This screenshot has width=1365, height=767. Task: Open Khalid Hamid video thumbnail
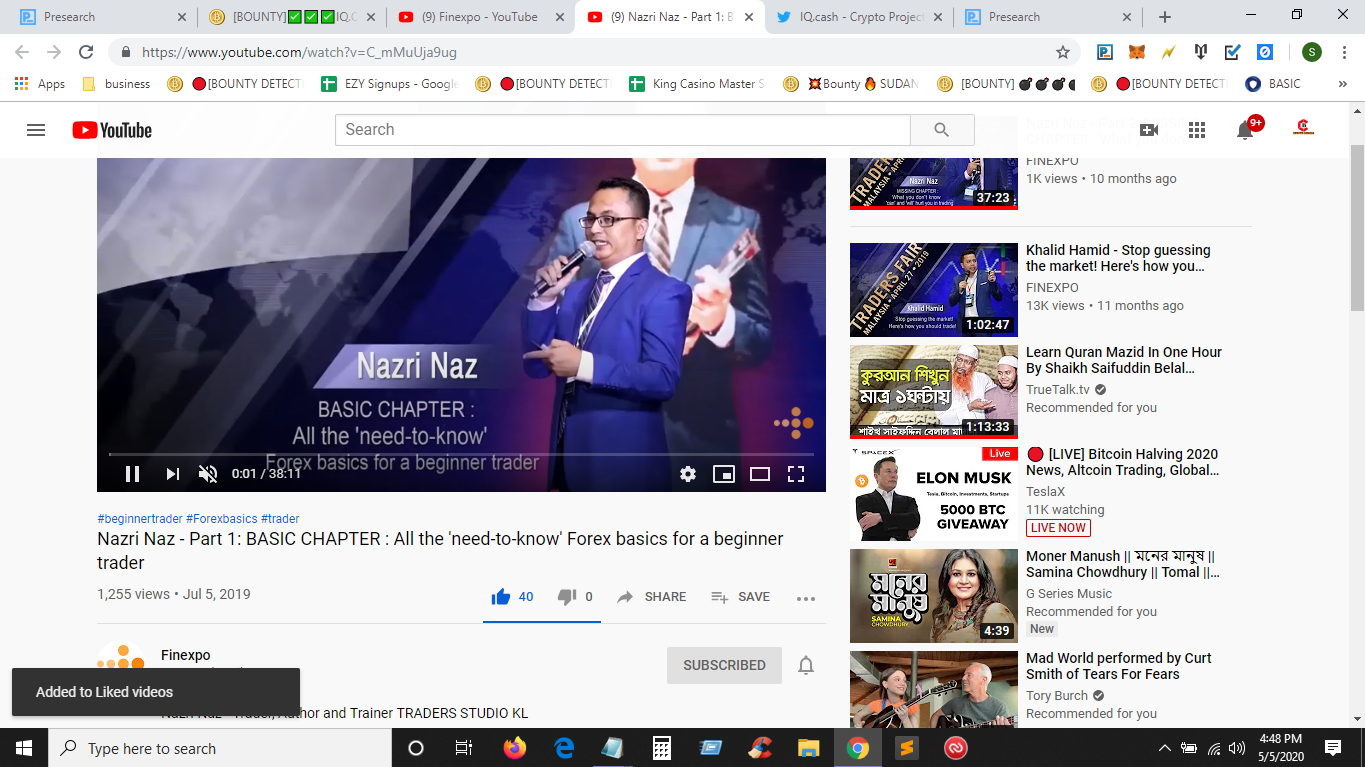[x=934, y=290]
